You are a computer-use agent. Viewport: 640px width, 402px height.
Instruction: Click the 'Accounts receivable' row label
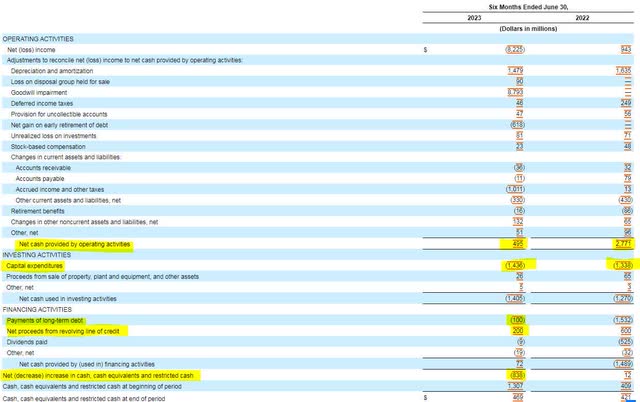point(46,168)
